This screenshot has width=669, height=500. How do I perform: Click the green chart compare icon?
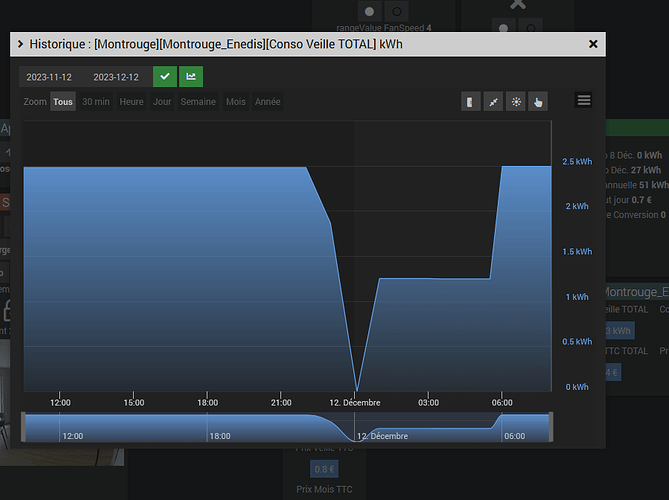191,77
